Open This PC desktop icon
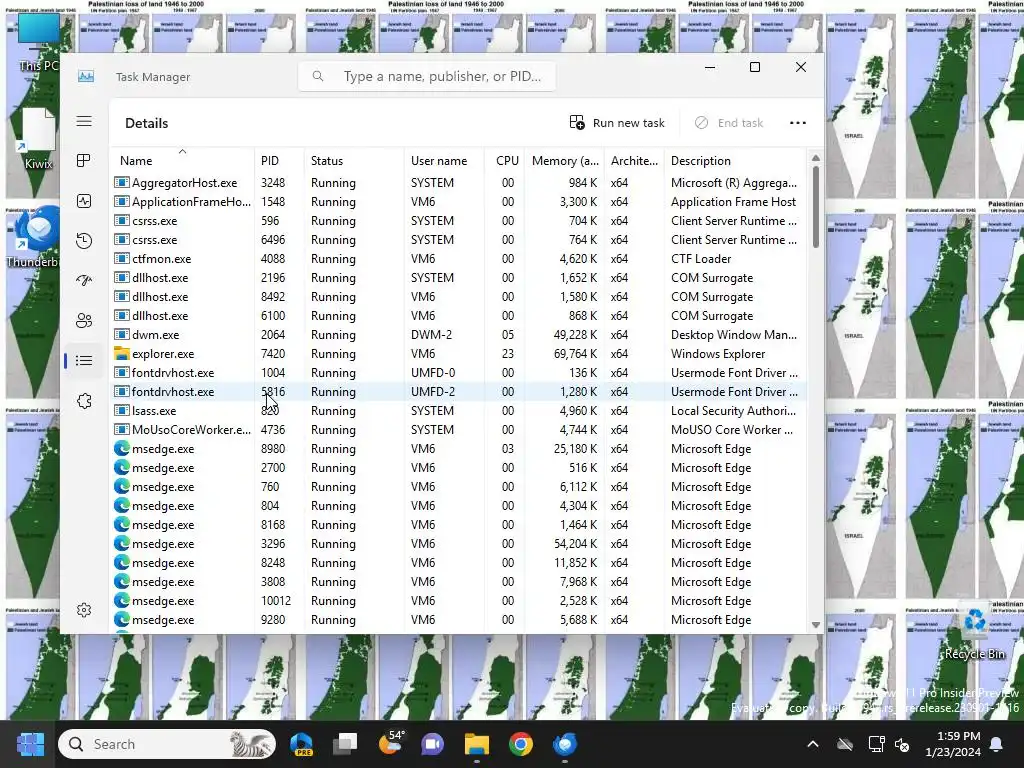Viewport: 1024px width, 768px height. [x=38, y=42]
